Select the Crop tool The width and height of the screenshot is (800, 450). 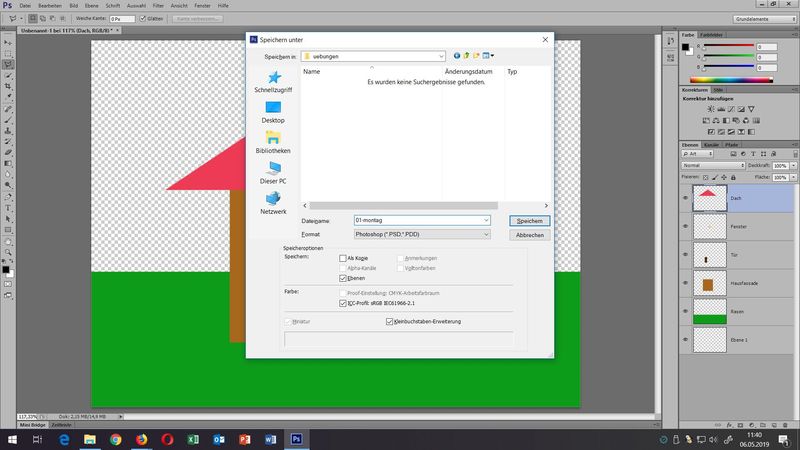click(x=8, y=87)
